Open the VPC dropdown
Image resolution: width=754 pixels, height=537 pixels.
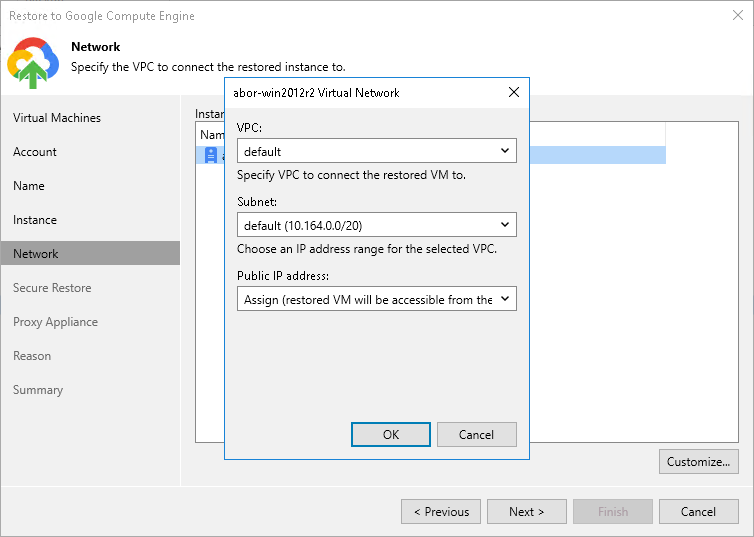377,151
